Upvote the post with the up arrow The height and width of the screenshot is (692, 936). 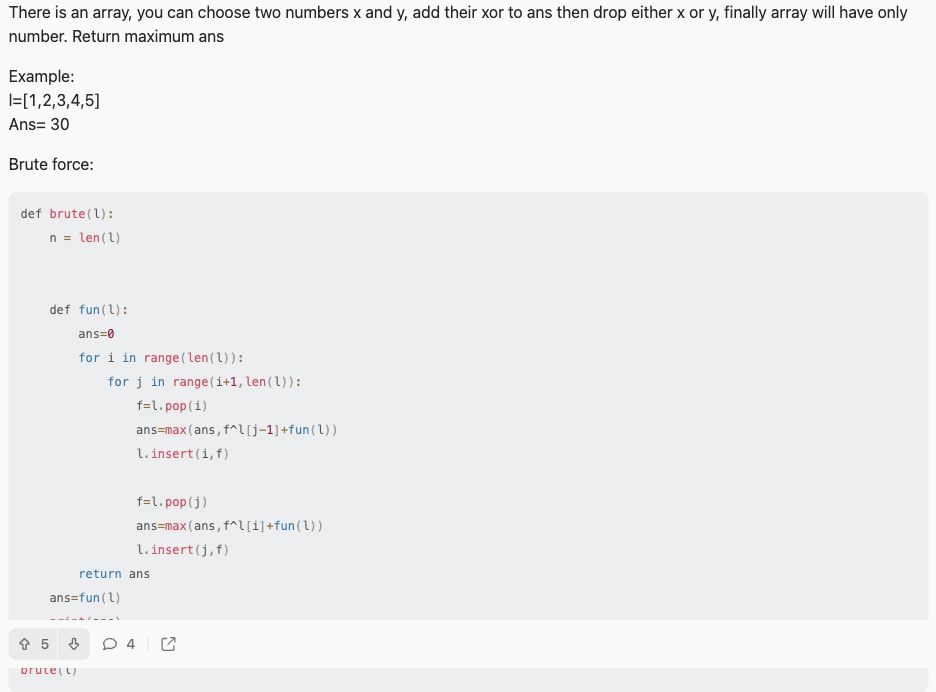(x=24, y=644)
